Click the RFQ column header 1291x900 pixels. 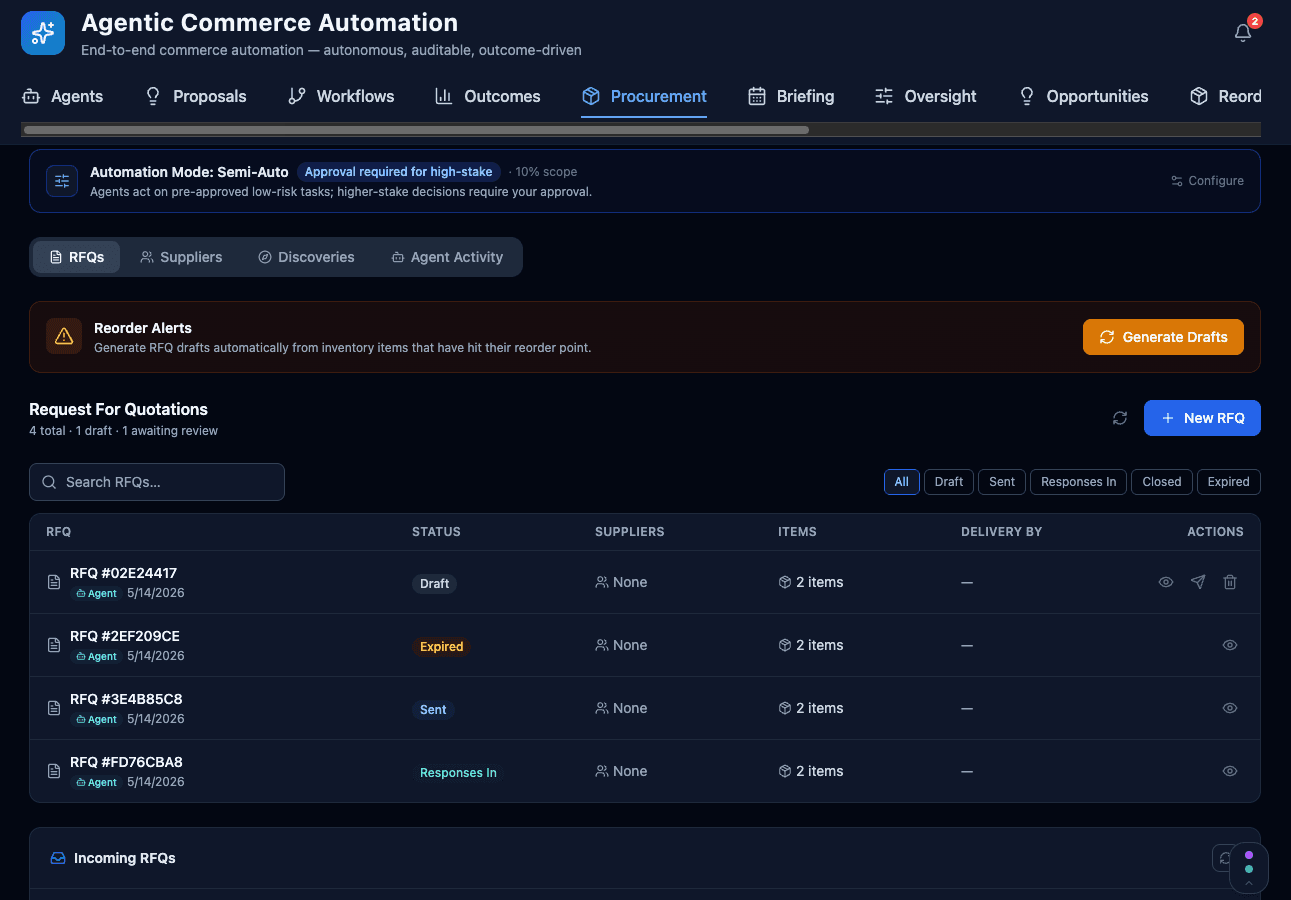click(x=59, y=532)
